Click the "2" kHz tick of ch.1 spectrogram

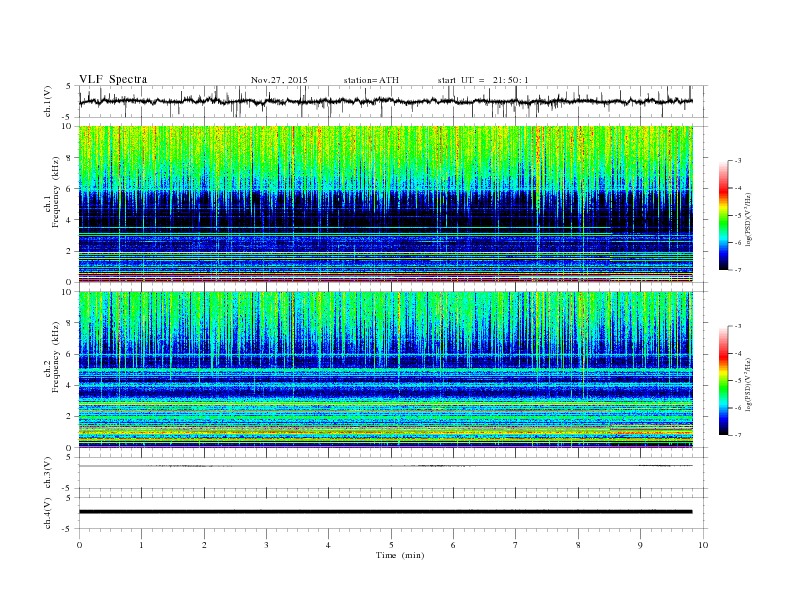[70, 251]
